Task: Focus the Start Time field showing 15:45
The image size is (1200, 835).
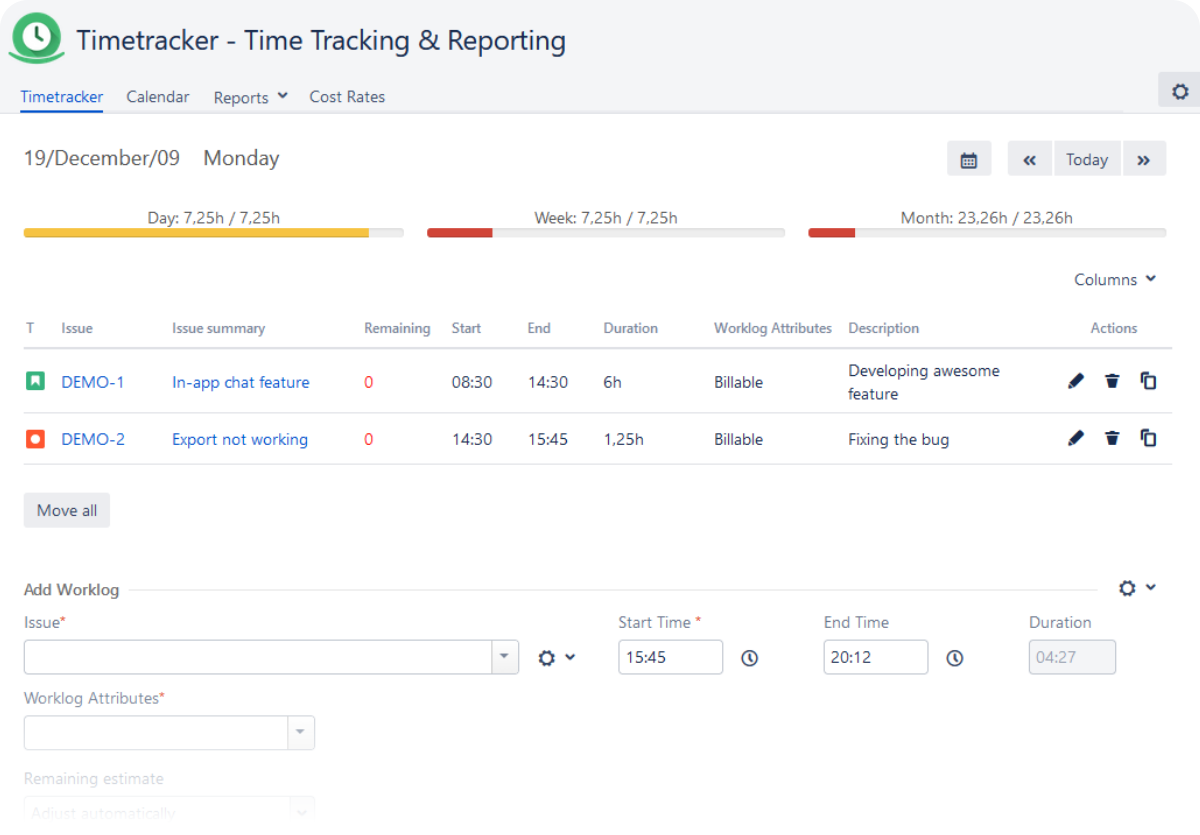Action: click(671, 657)
